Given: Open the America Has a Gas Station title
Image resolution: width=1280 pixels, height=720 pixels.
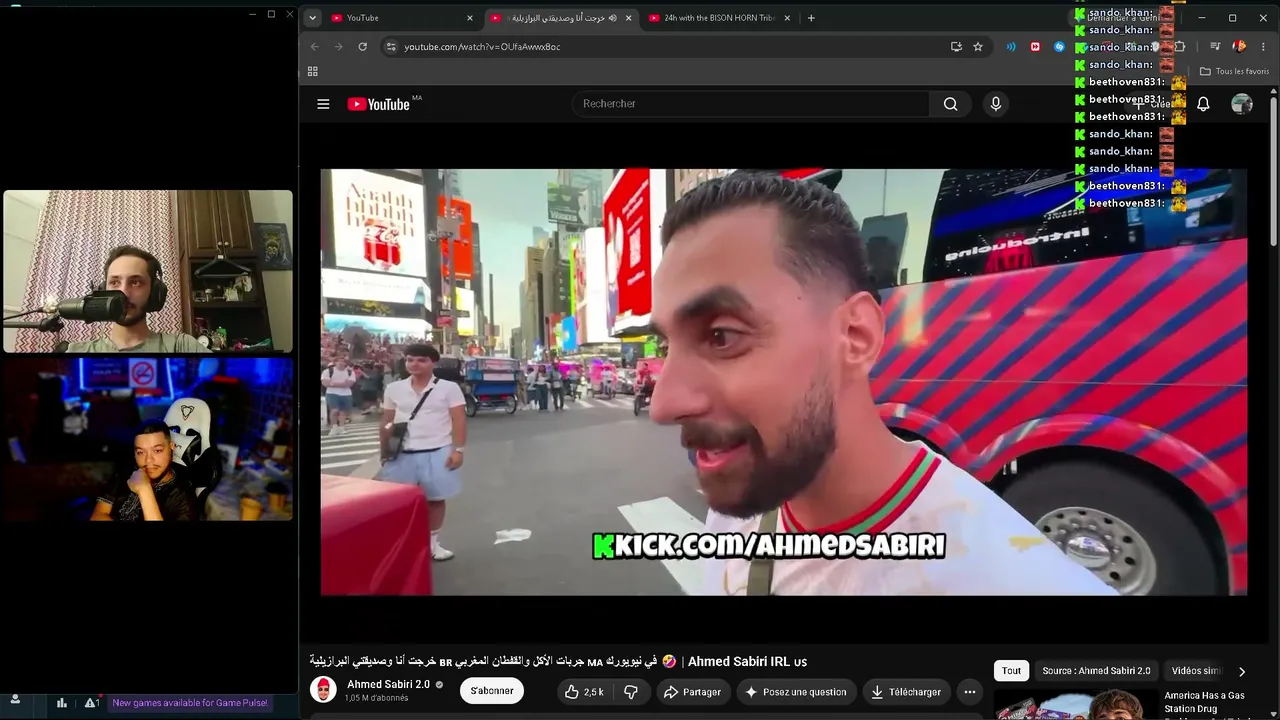Looking at the screenshot, I should tap(1204, 702).
